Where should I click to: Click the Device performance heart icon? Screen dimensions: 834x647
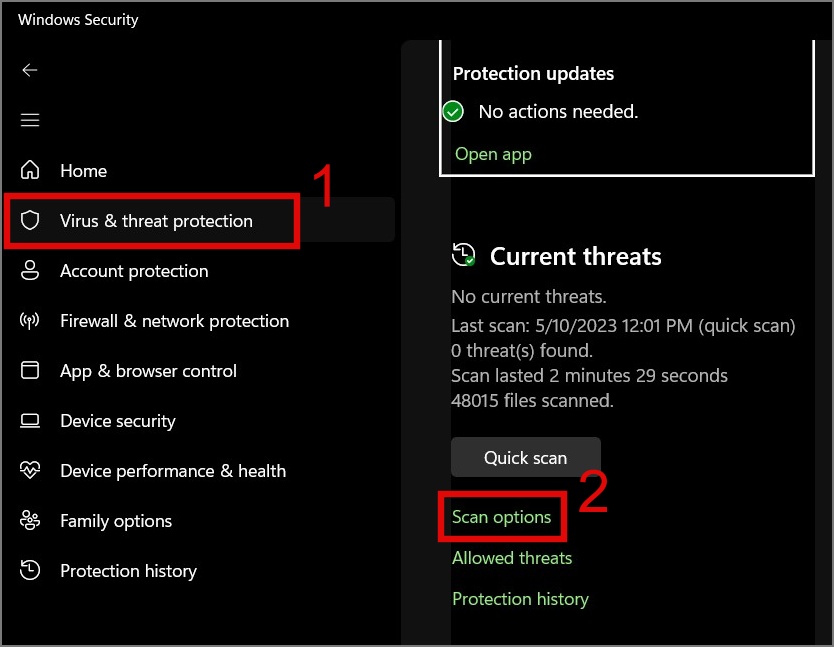point(30,470)
